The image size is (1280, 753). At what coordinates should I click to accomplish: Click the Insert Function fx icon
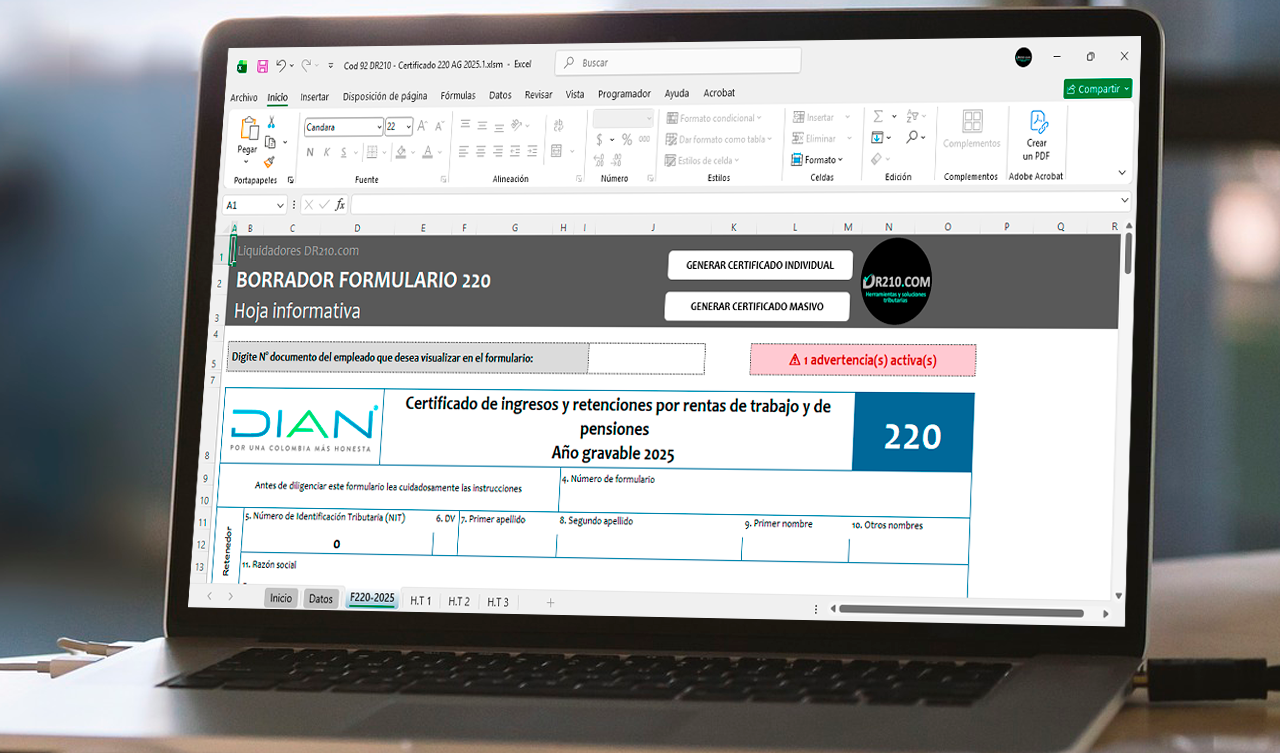[x=340, y=205]
